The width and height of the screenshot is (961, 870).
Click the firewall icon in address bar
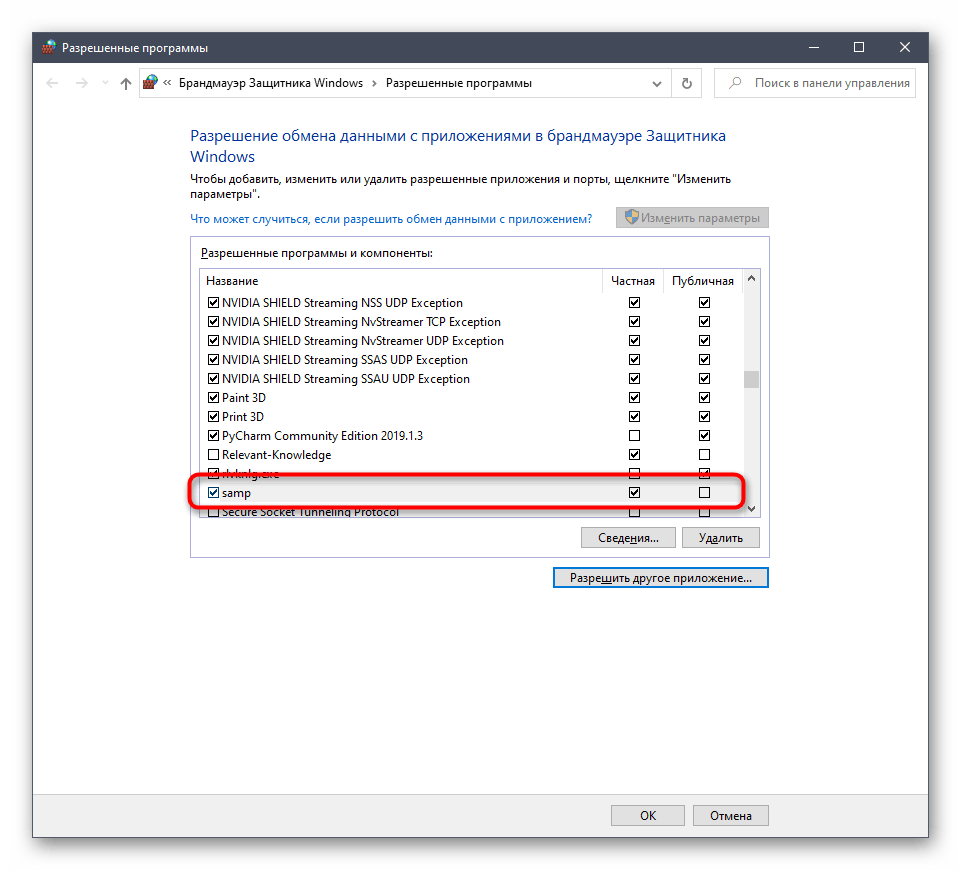(149, 84)
